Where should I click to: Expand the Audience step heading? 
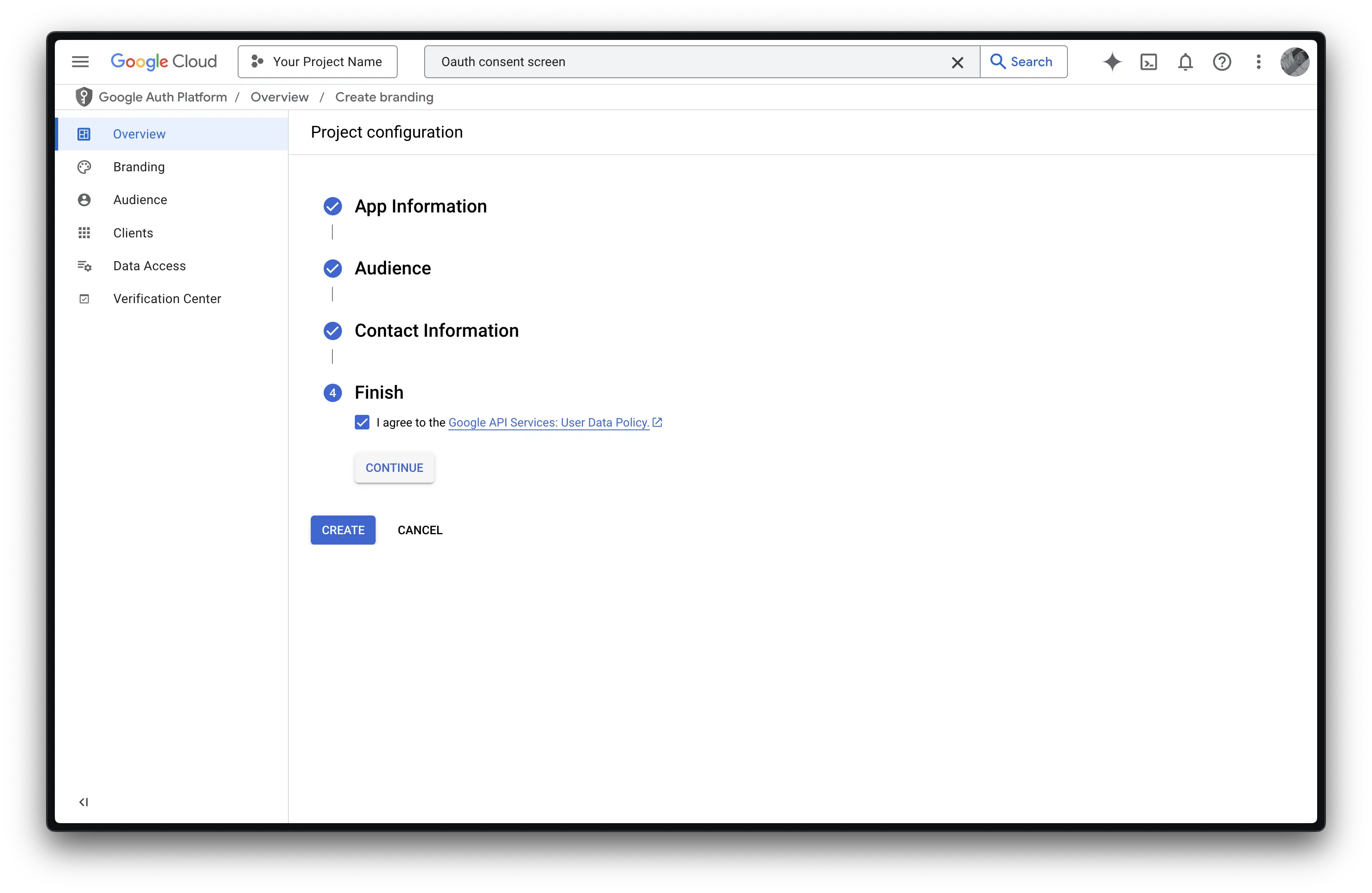point(393,268)
